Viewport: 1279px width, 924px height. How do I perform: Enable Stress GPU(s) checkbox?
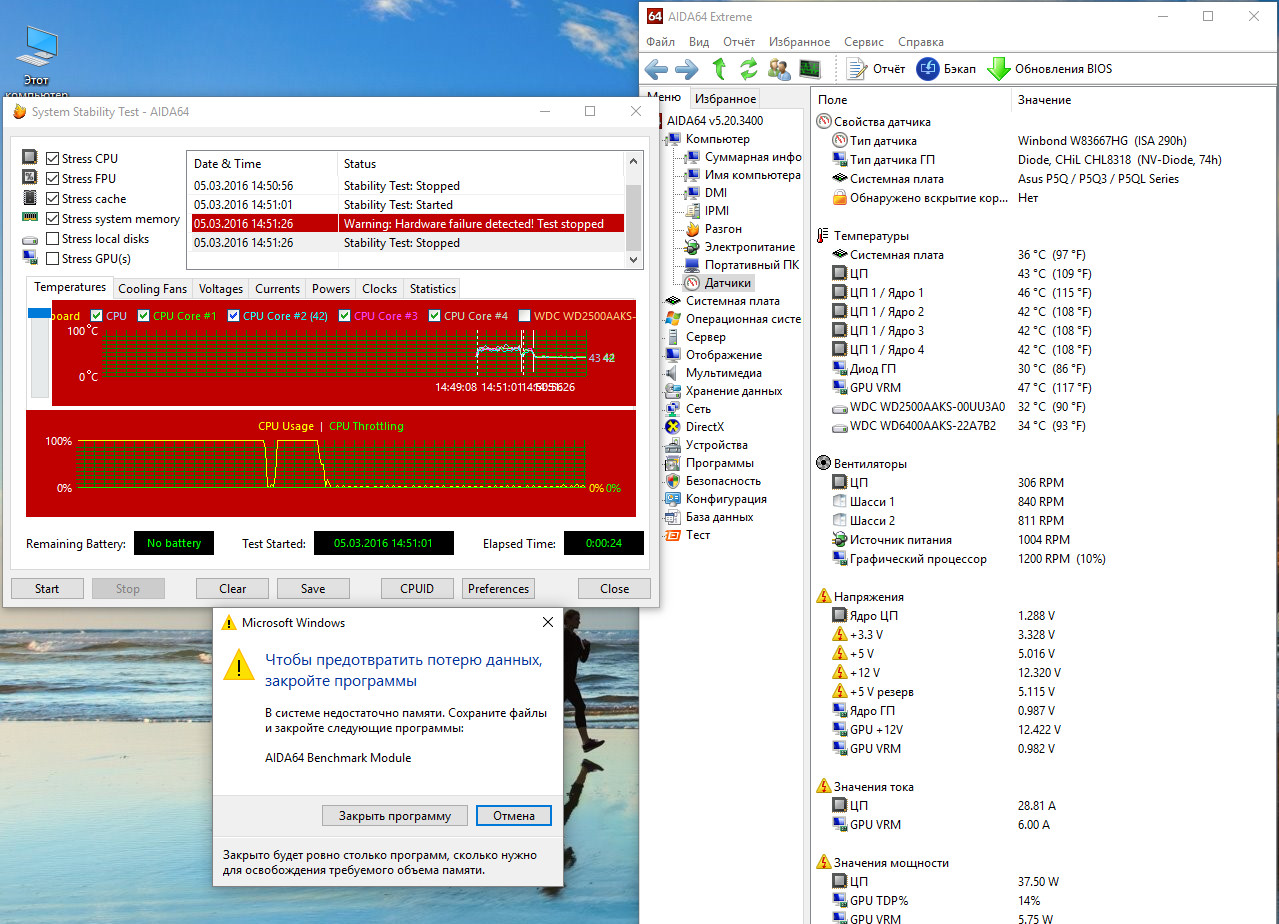[x=53, y=259]
